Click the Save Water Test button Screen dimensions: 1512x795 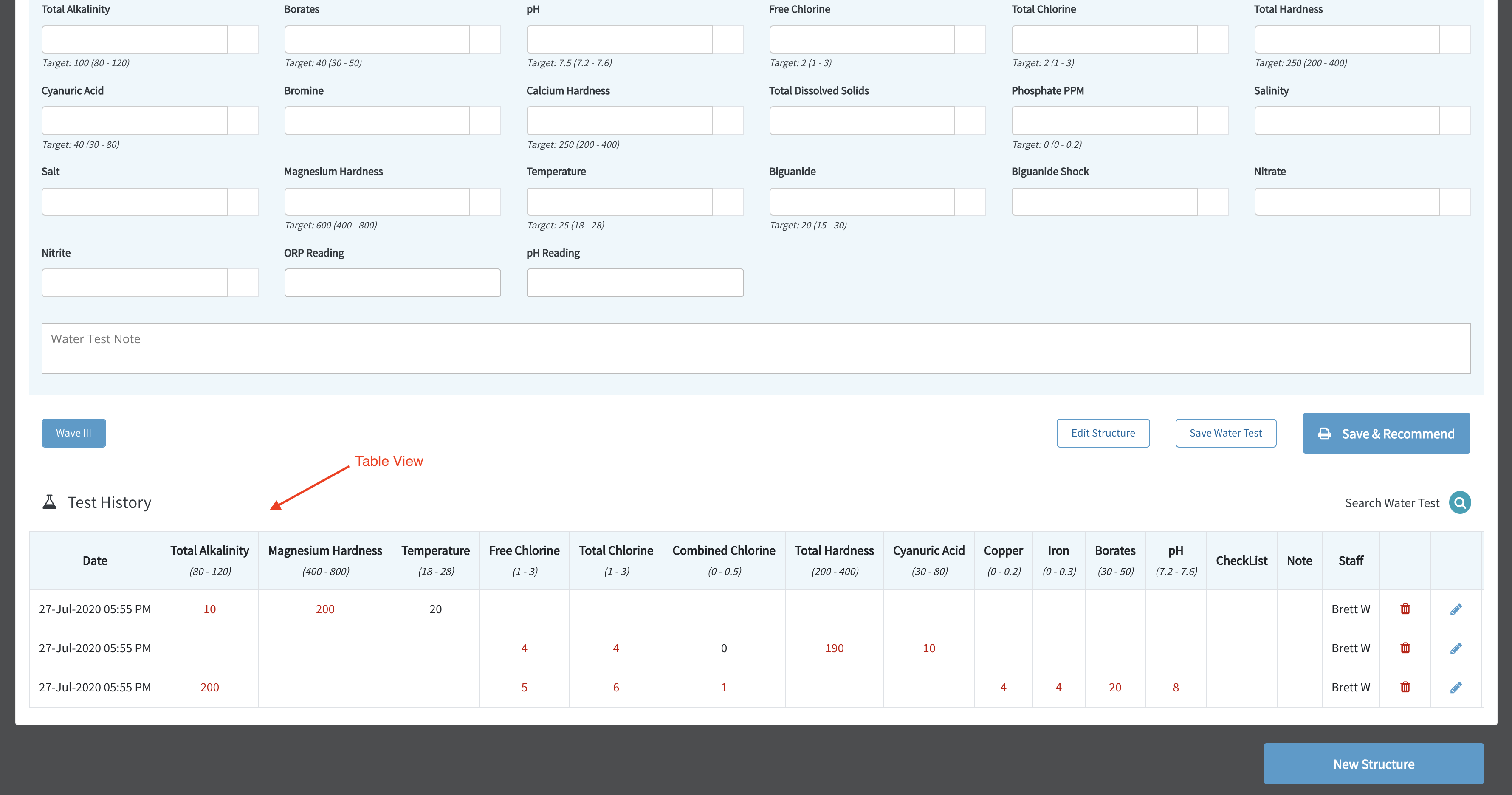coord(1226,433)
